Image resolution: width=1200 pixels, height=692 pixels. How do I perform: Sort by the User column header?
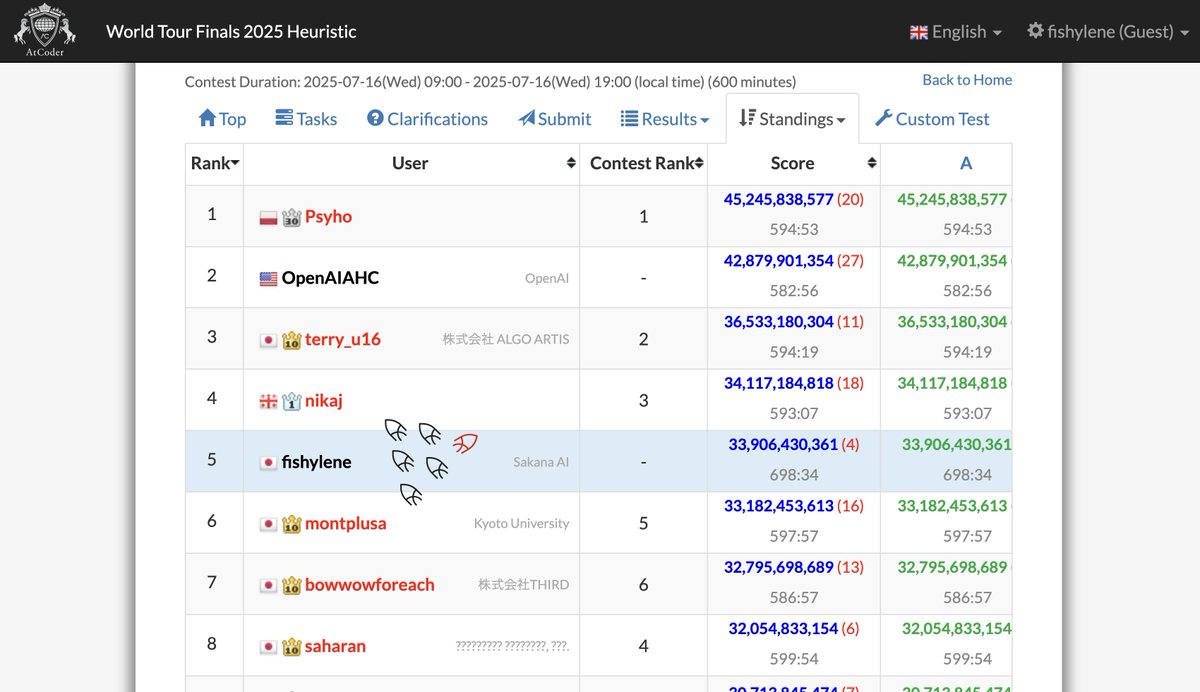tap(411, 163)
